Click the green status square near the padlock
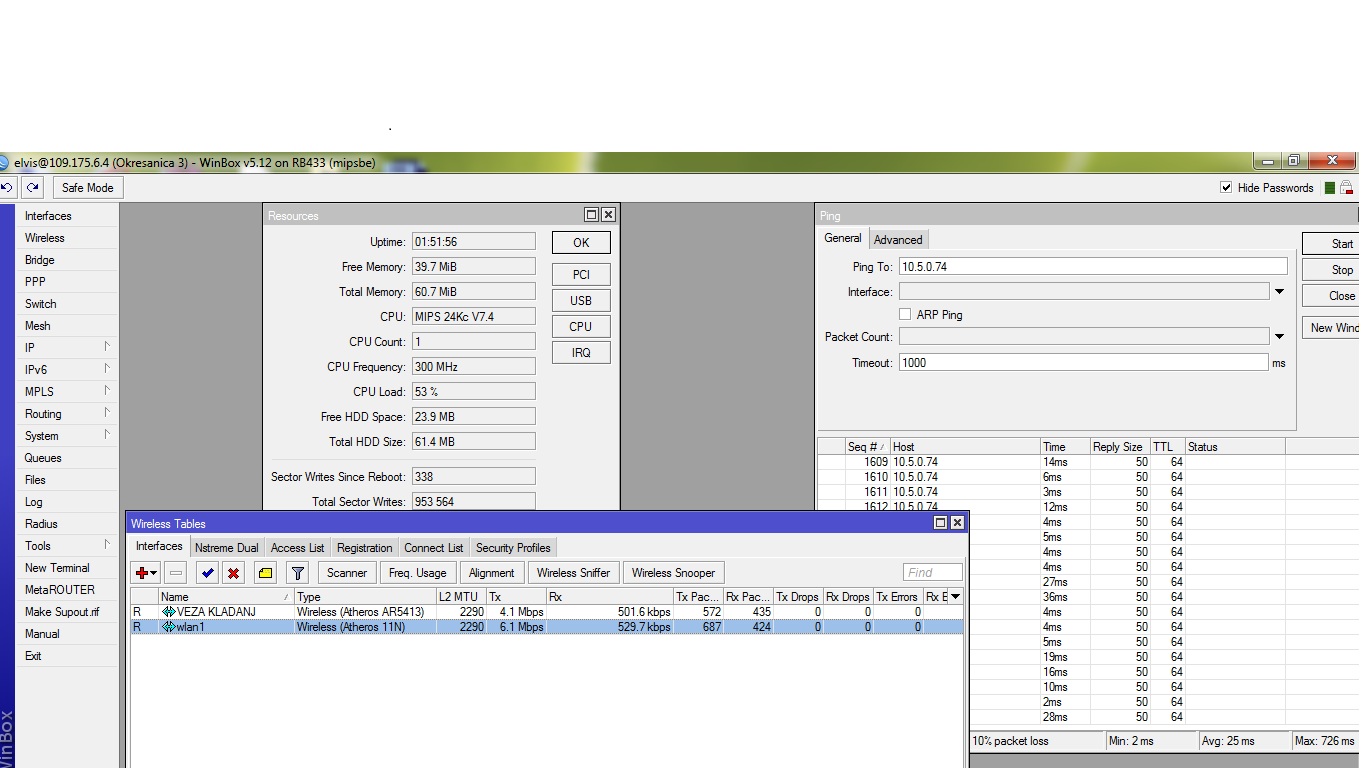The image size is (1366, 768). point(1329,188)
